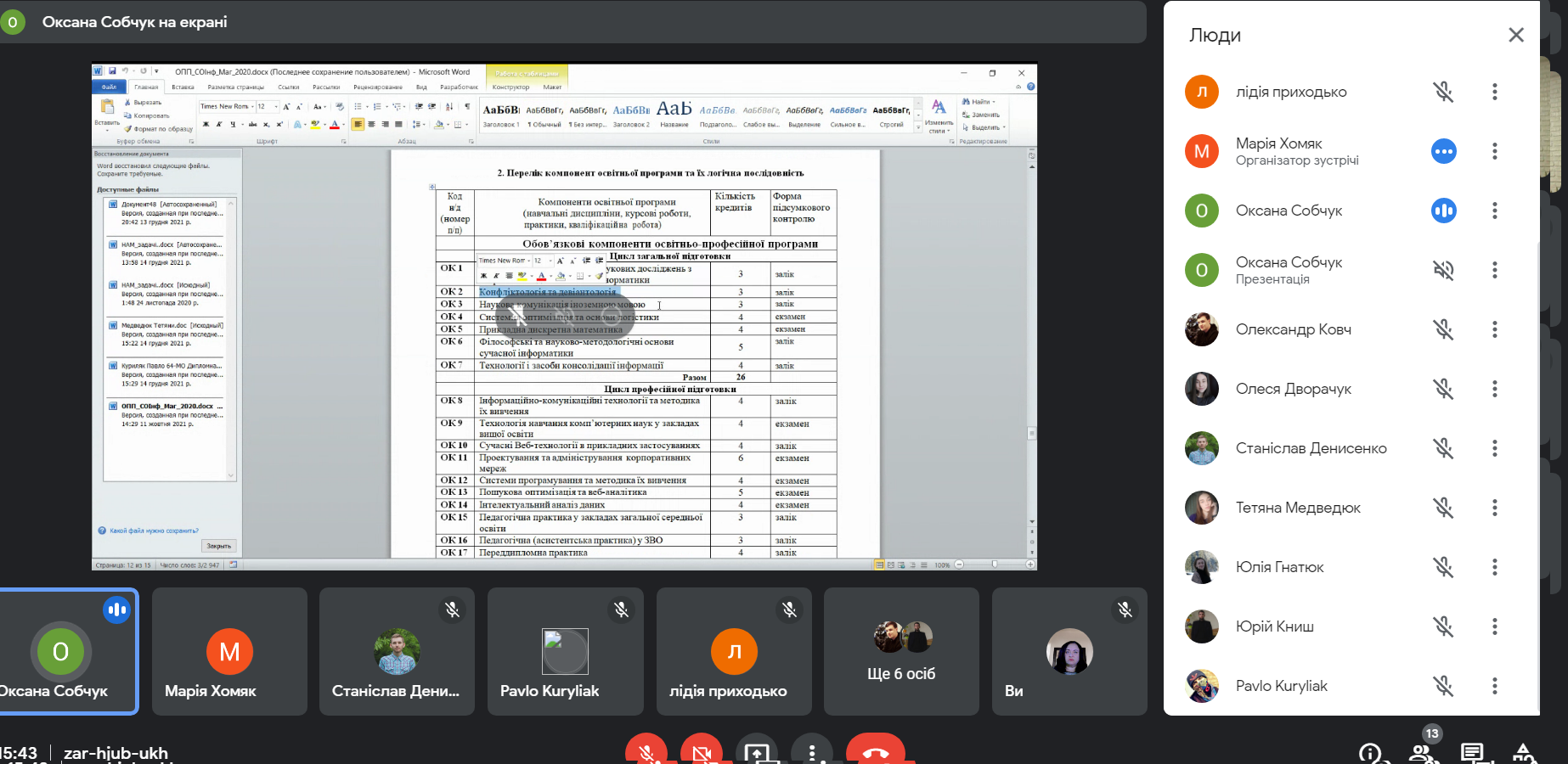Turn on your camera
The height and width of the screenshot is (764, 1568).
702,751
